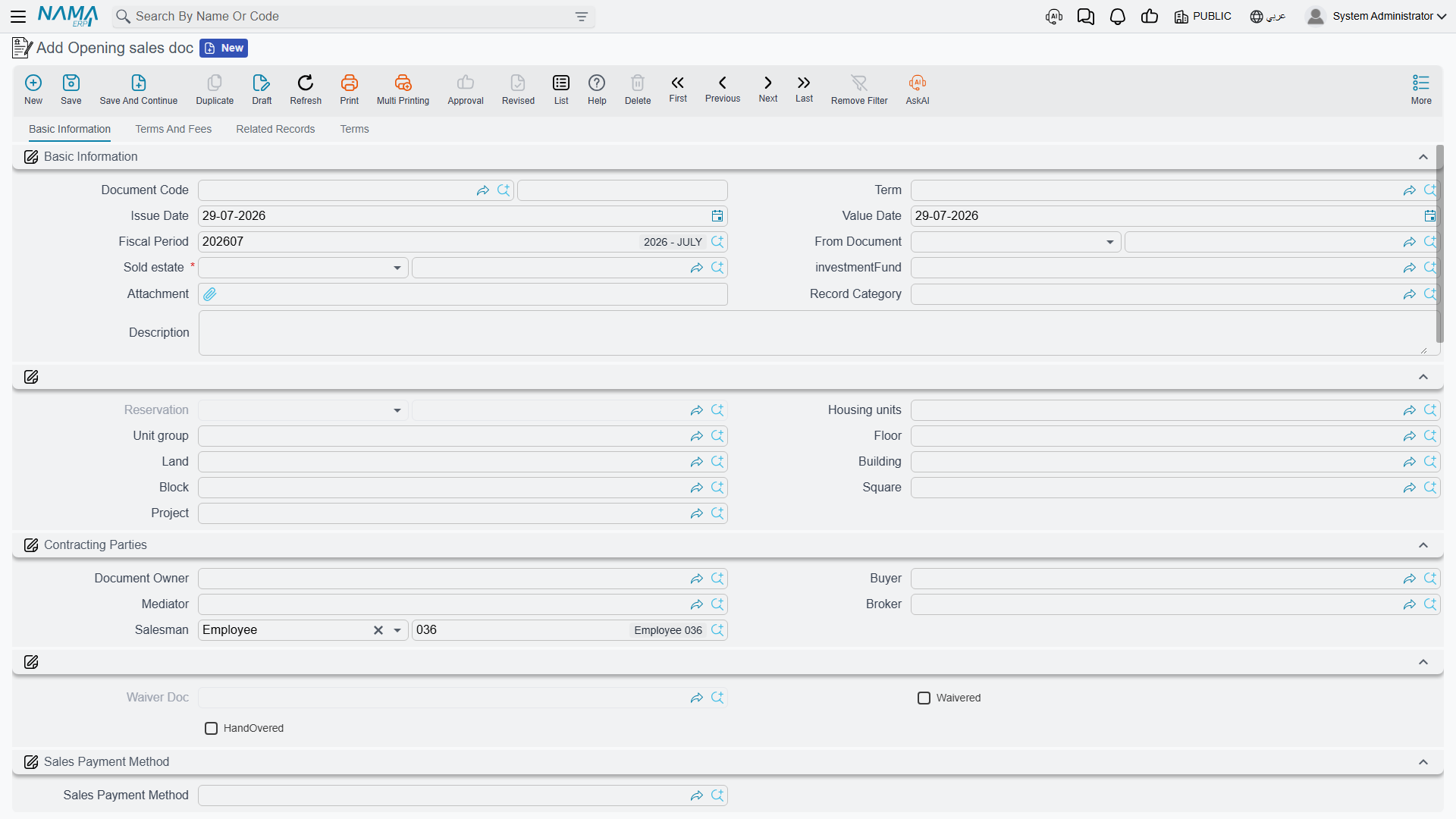Viewport: 1456px width, 819px height.
Task: Go to First record
Action: tap(678, 88)
